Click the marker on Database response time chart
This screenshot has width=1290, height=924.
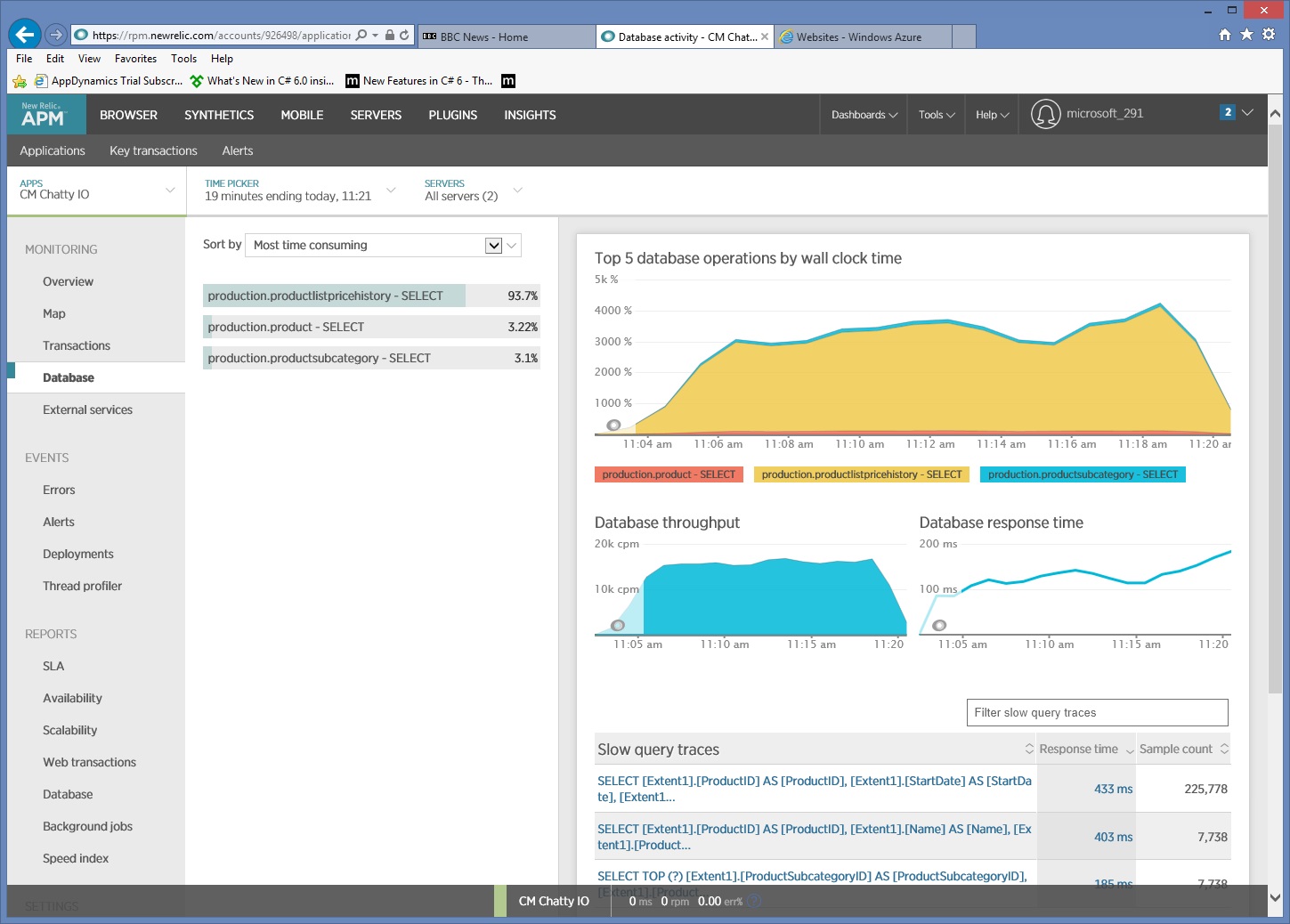[939, 625]
